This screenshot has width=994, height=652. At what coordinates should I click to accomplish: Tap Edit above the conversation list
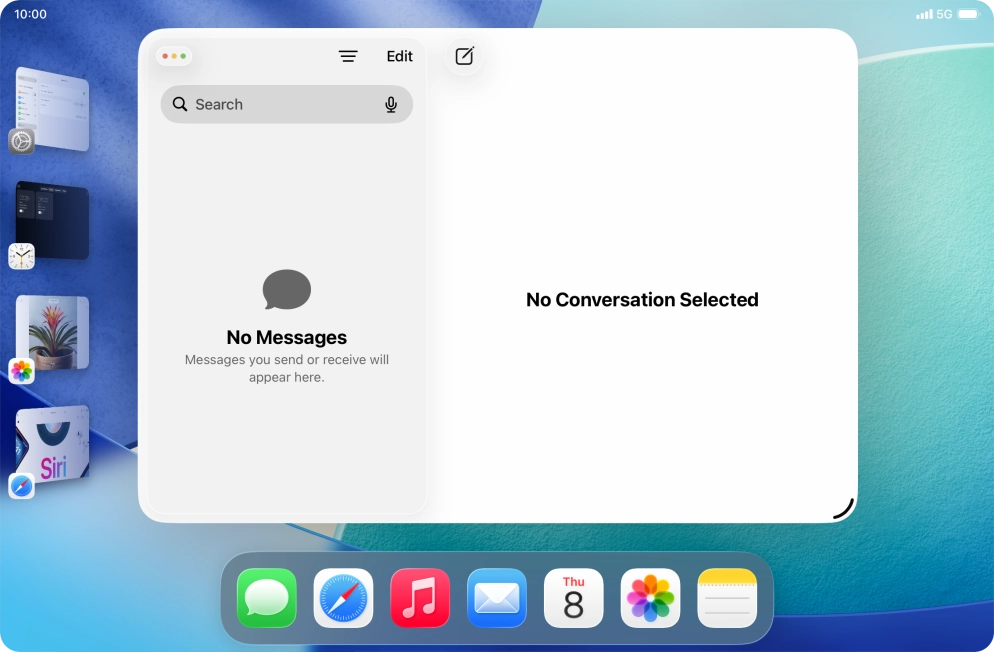pyautogui.click(x=399, y=56)
